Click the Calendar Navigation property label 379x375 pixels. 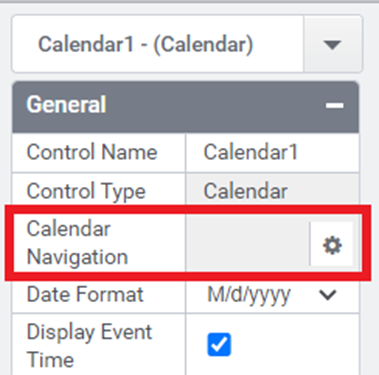(77, 243)
